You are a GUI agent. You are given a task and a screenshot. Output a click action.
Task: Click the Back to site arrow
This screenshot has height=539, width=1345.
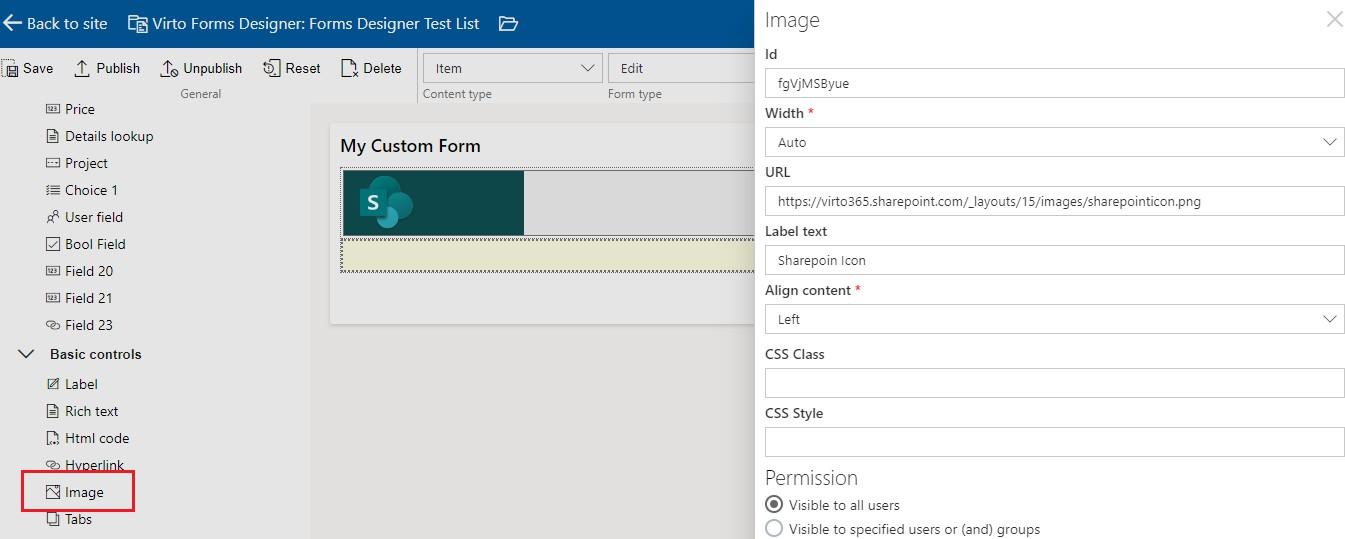12,23
